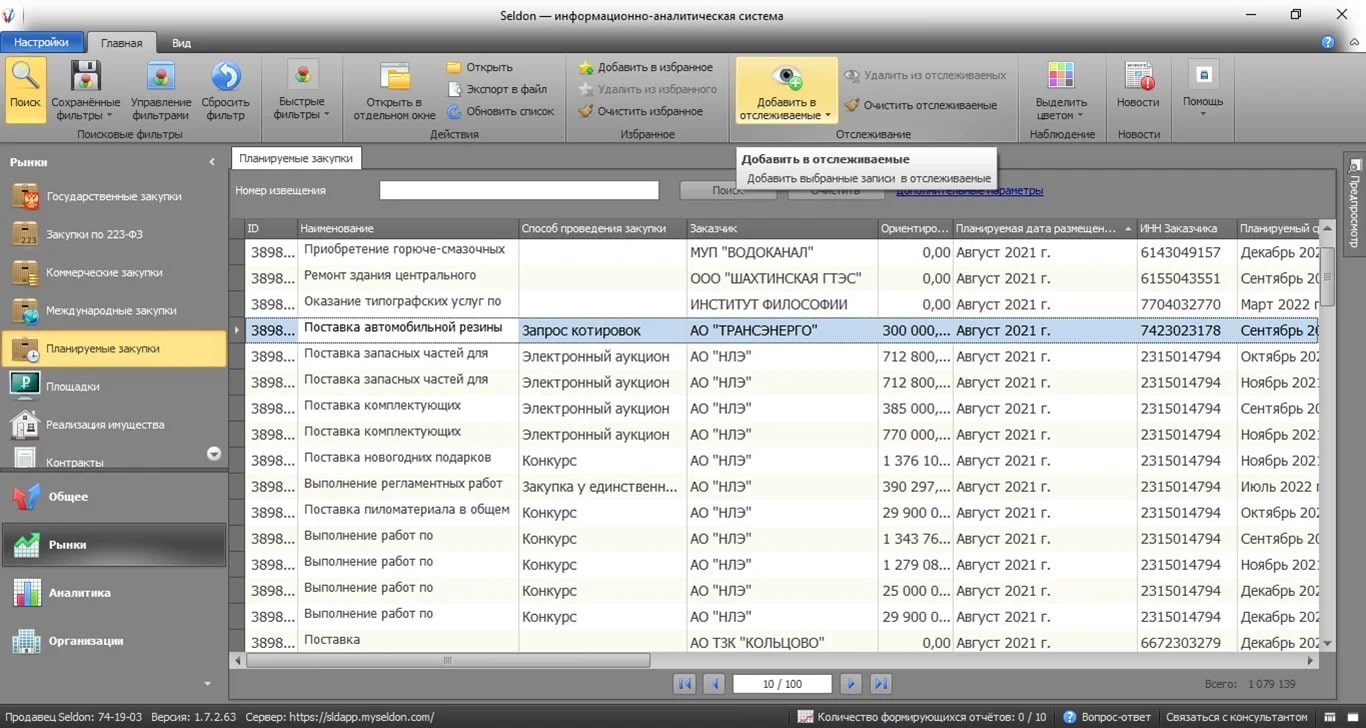Viewport: 1366px width, 728px height.
Task: Click Очистить отслеживаемые item
Action: pyautogui.click(x=920, y=105)
